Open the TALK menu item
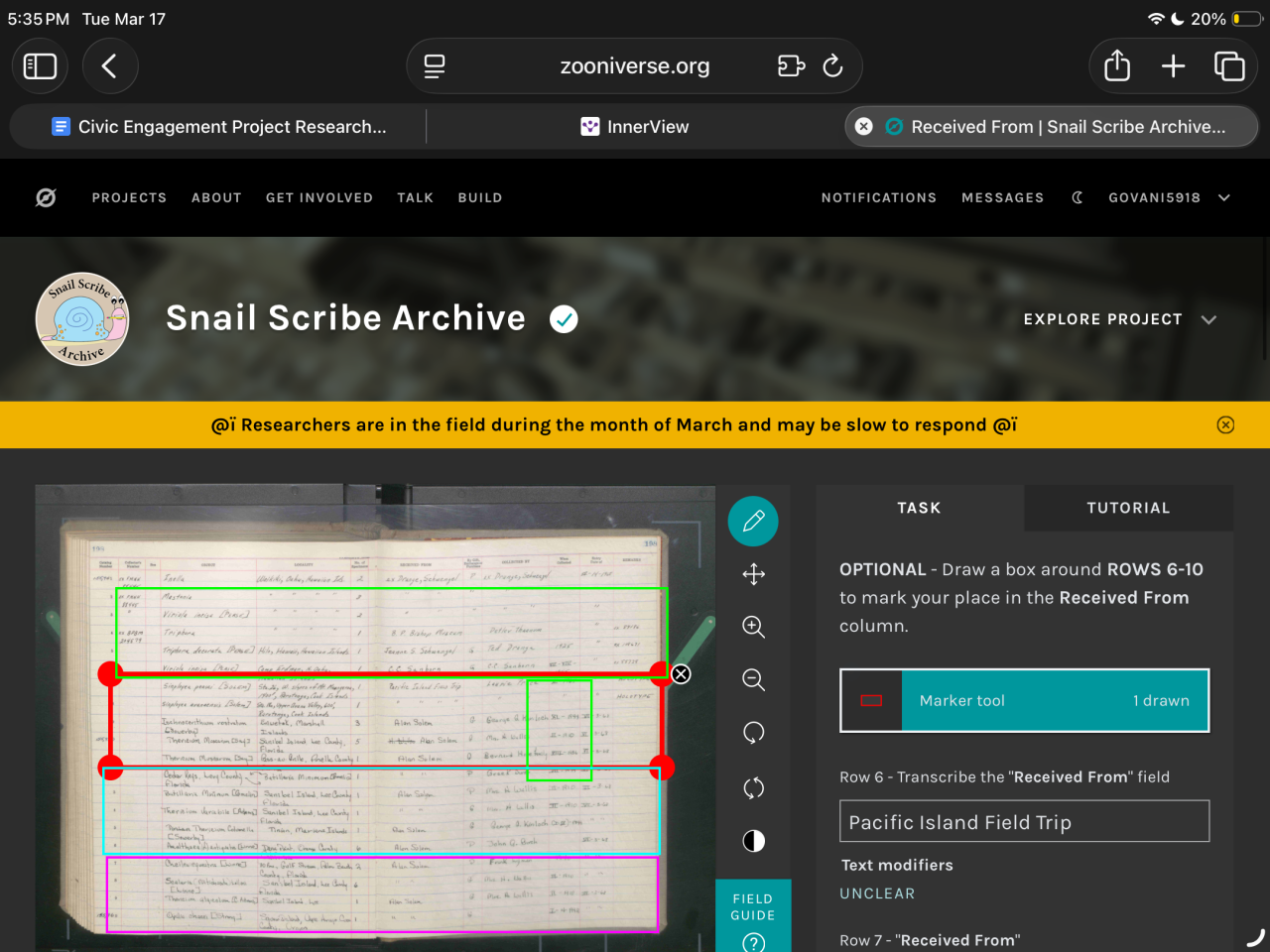Image resolution: width=1270 pixels, height=952 pixels. click(x=415, y=198)
